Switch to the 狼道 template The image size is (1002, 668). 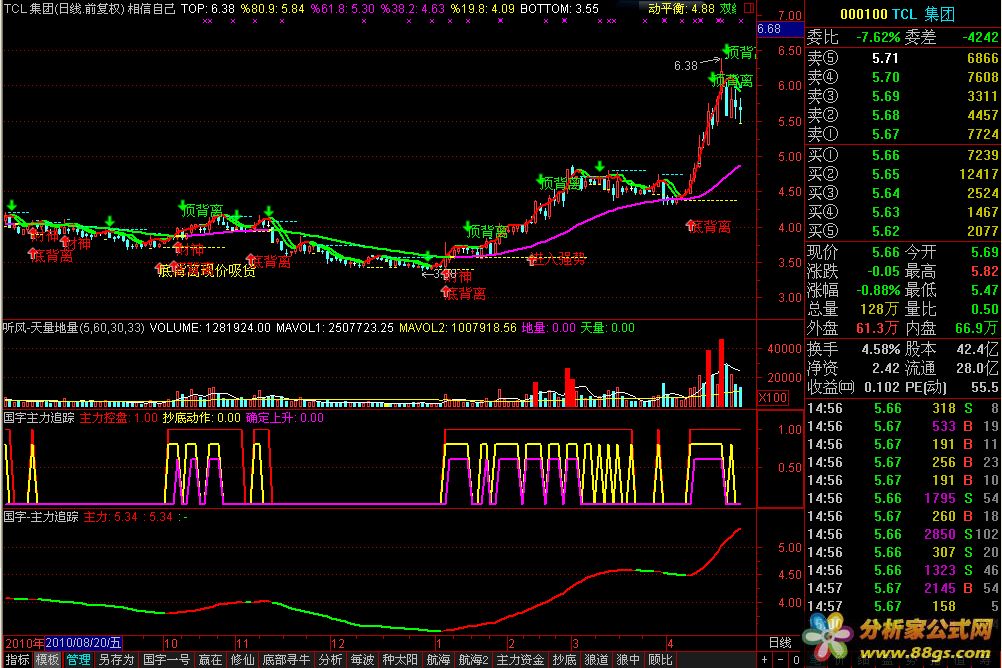tap(596, 660)
